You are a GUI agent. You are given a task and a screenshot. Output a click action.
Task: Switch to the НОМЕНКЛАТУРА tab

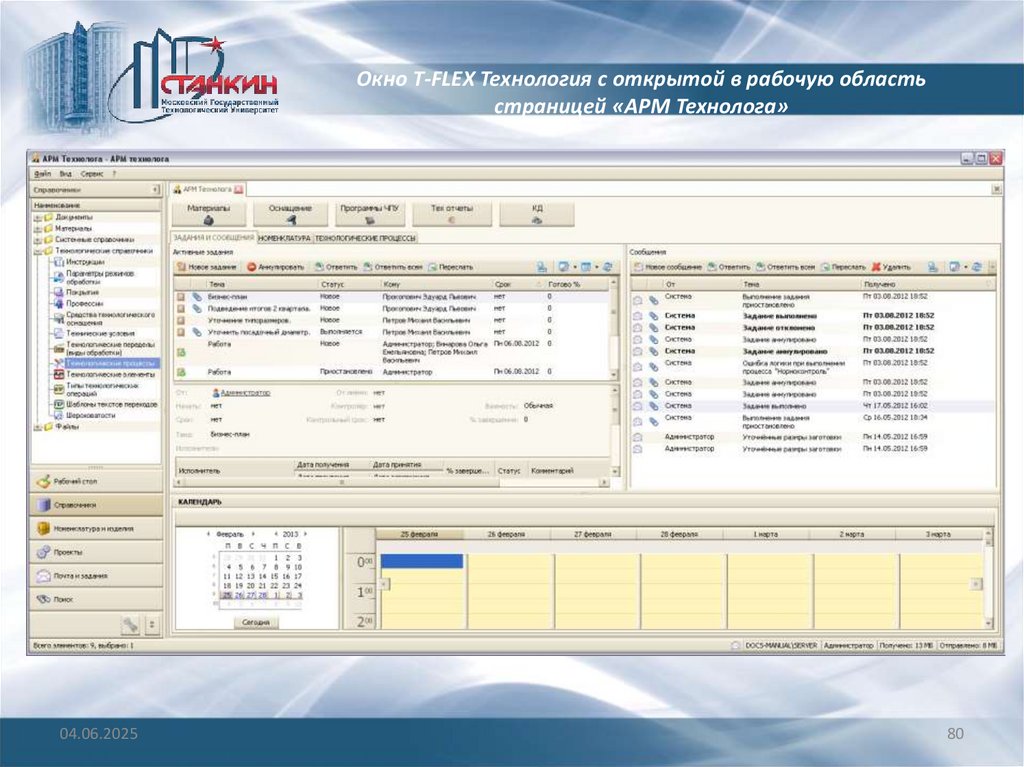(284, 238)
